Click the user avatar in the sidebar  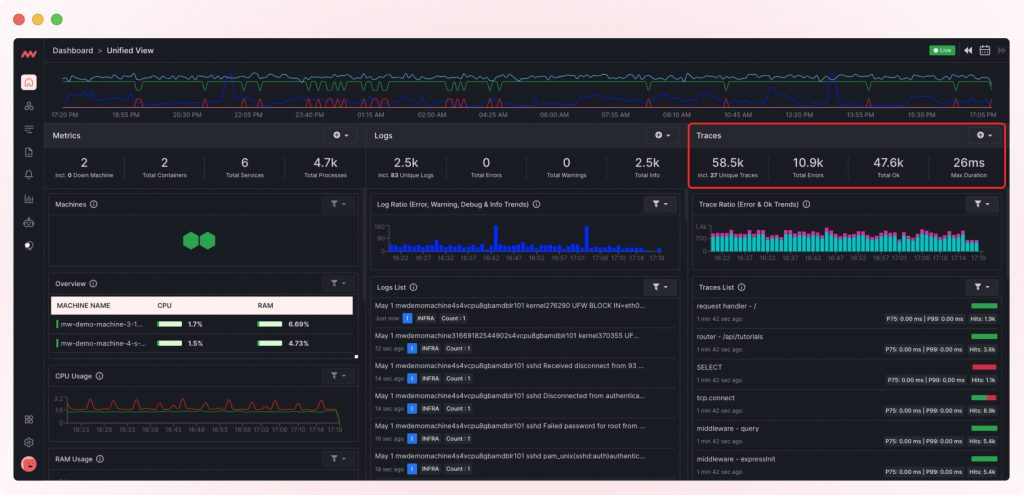[29, 464]
